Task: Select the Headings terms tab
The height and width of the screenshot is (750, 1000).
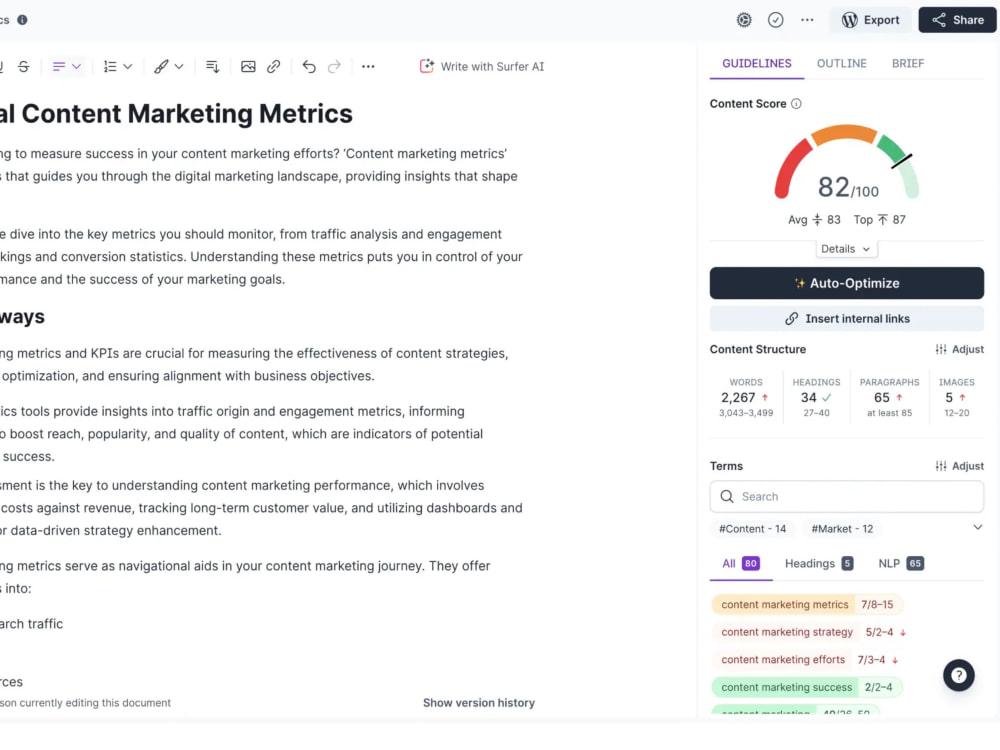Action: (818, 564)
